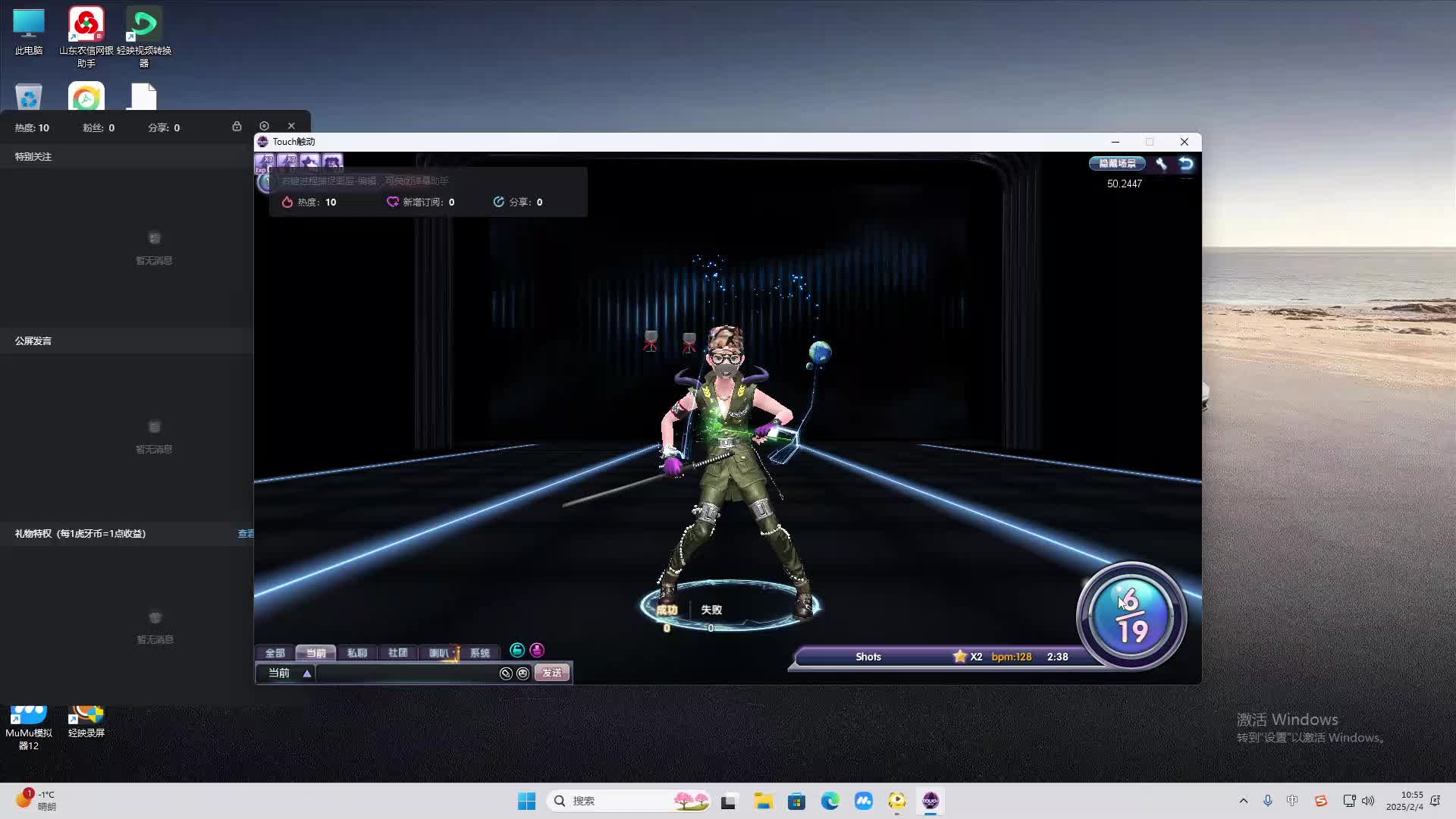Open File Explorer from the taskbar
The height and width of the screenshot is (819, 1456).
(x=763, y=801)
